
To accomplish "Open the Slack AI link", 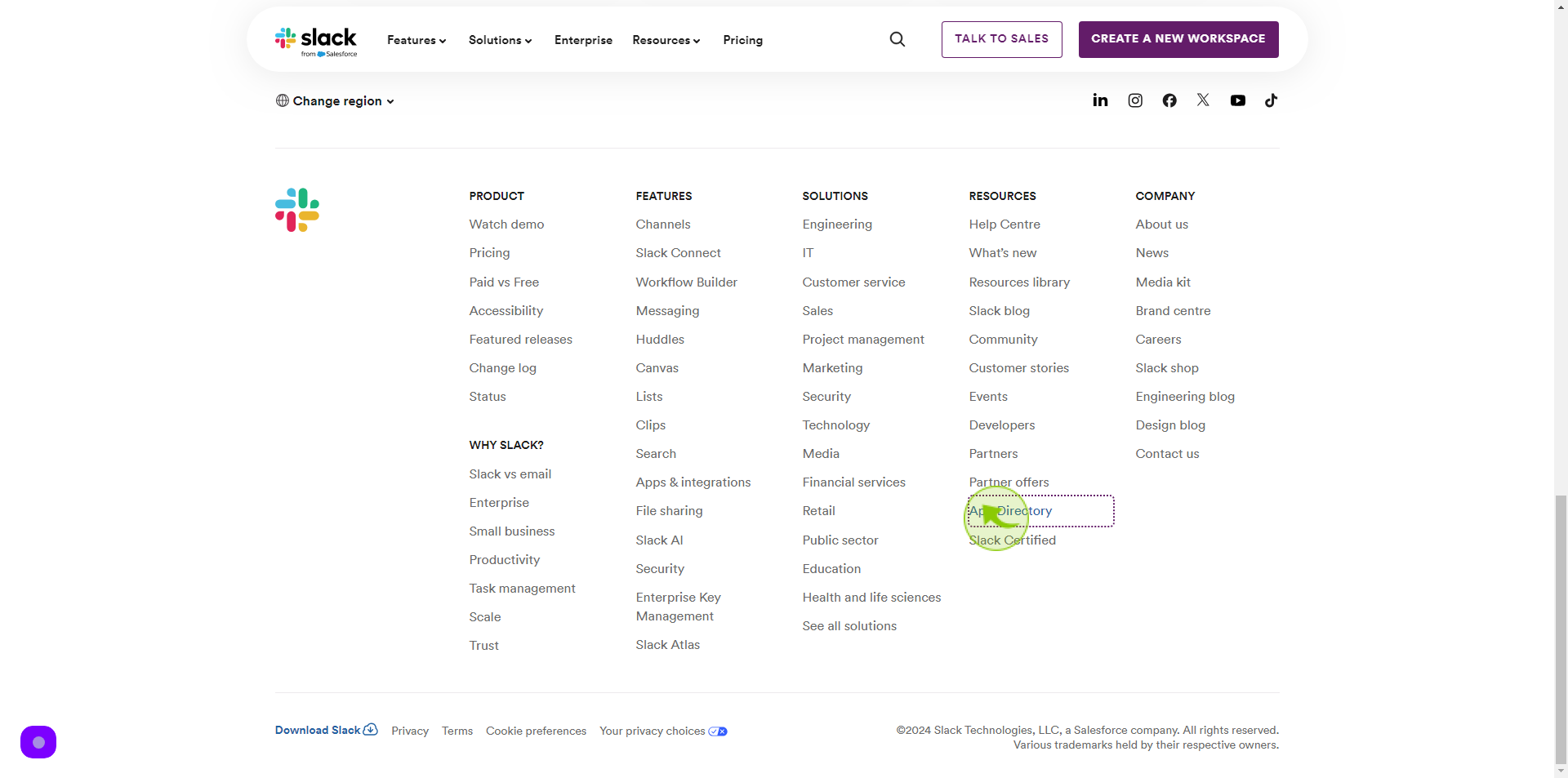I will click(x=660, y=540).
